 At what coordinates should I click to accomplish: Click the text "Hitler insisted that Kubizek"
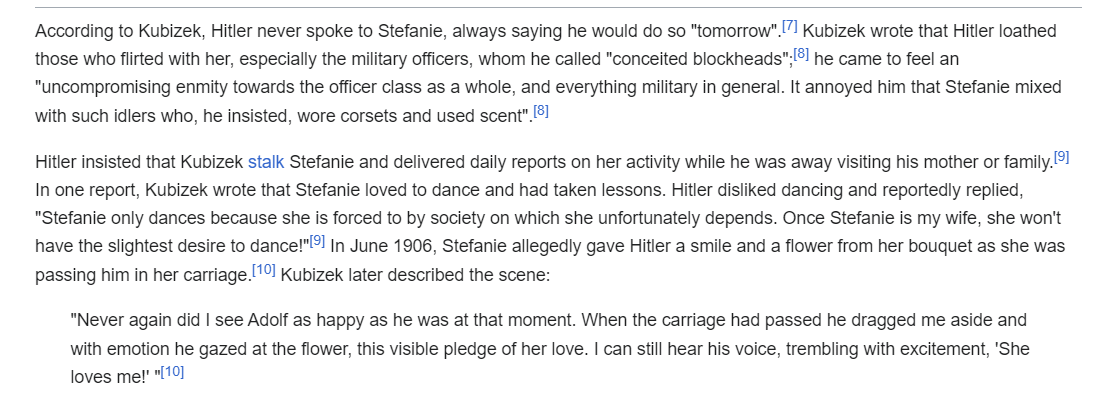point(139,162)
